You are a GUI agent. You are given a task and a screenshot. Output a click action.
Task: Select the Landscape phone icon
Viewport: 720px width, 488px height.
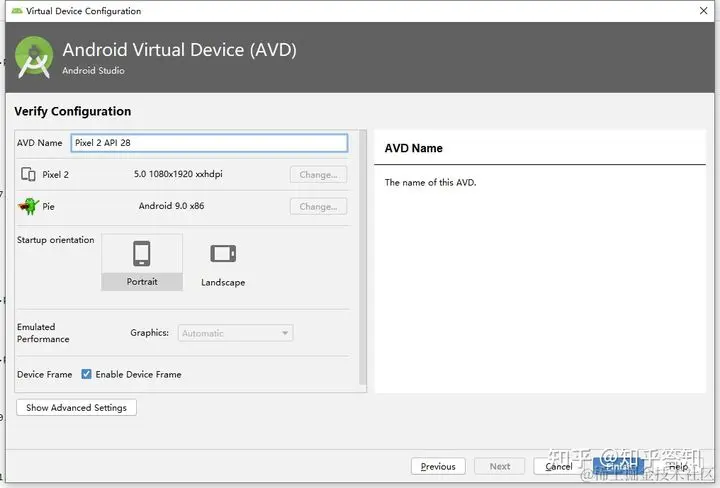(223, 253)
